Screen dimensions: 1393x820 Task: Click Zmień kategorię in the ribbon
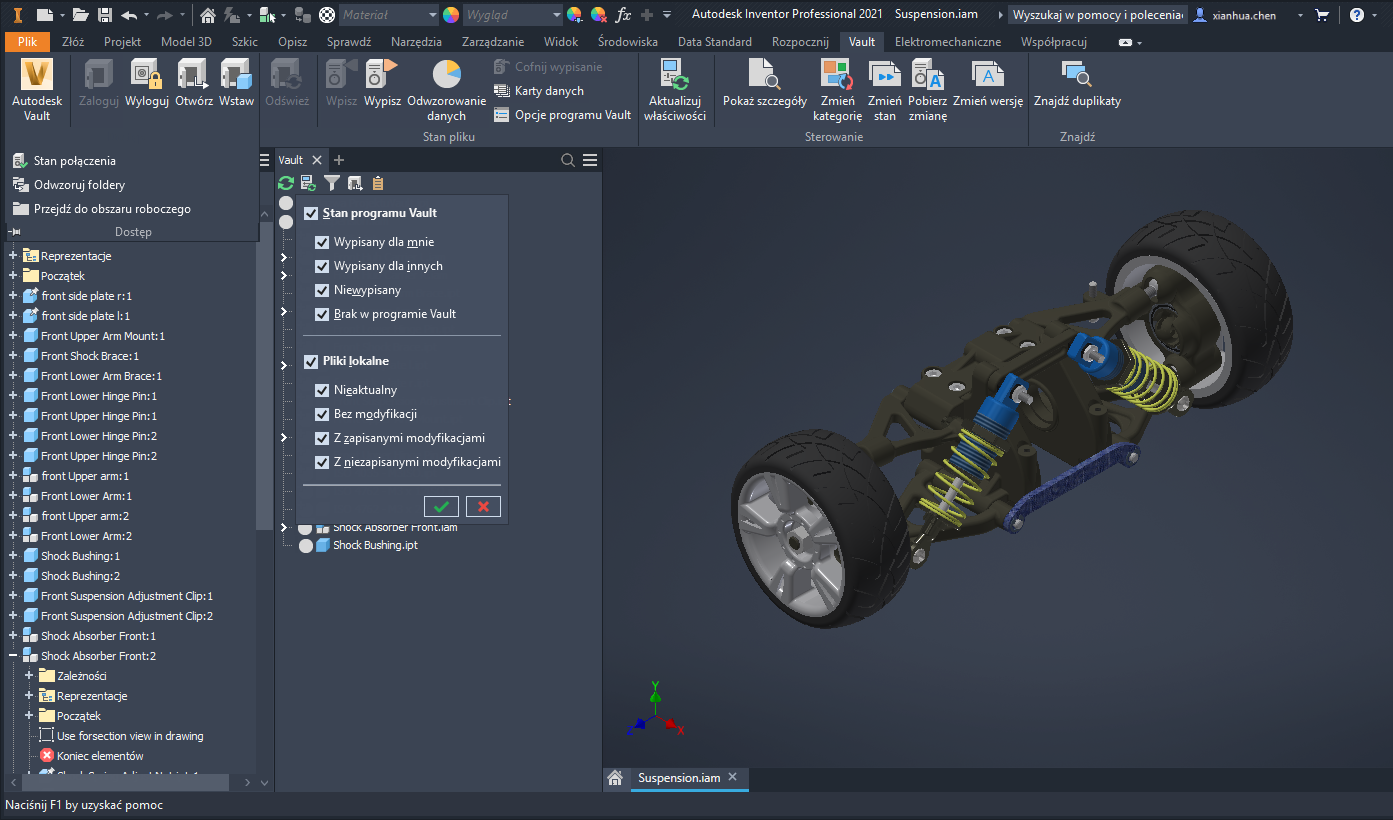click(837, 90)
